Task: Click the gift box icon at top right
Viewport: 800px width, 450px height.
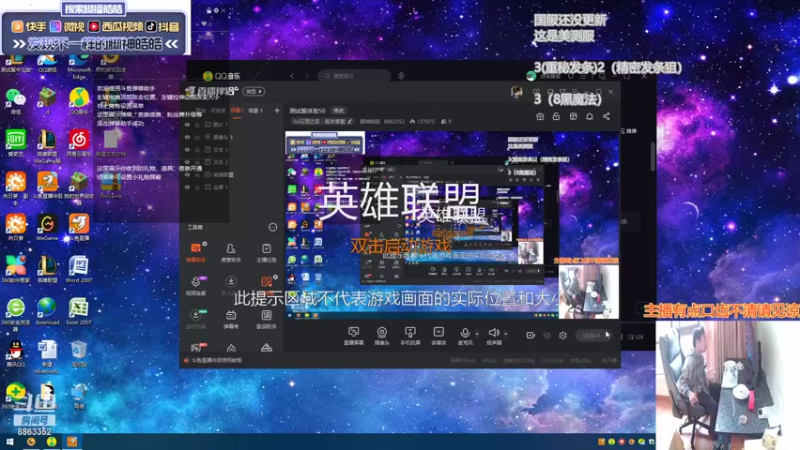Action: [540, 116]
